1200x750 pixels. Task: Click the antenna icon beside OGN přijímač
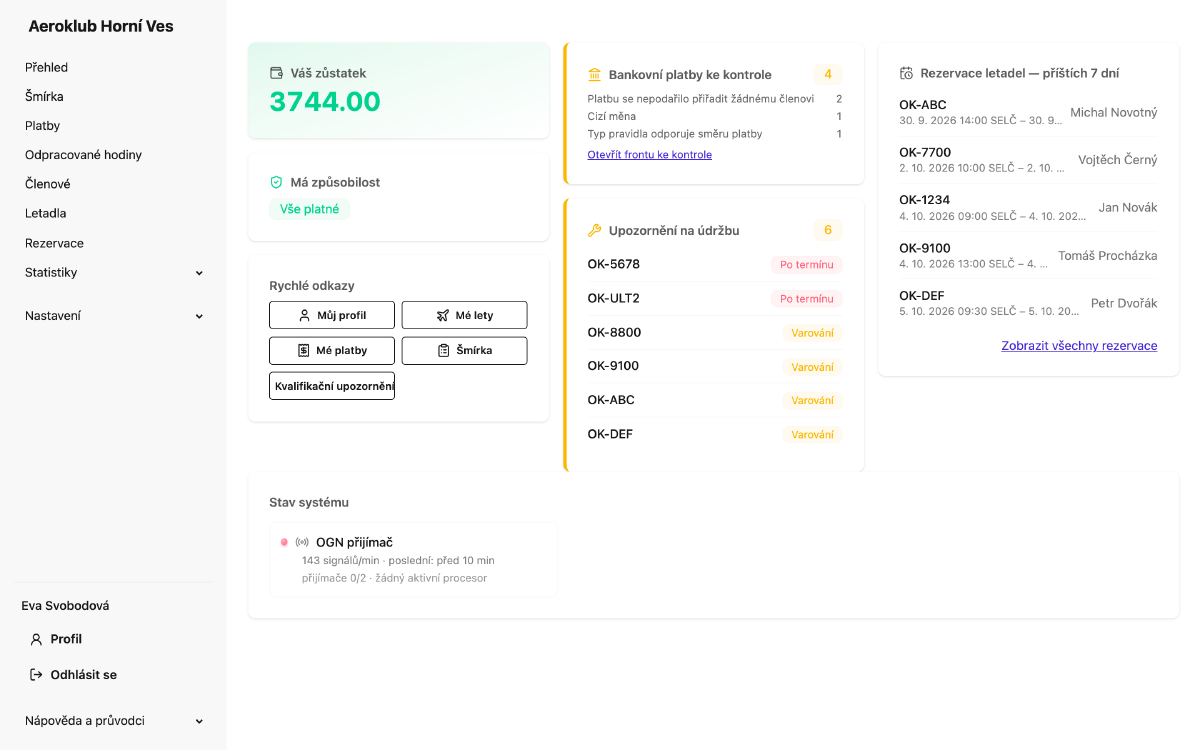(302, 542)
